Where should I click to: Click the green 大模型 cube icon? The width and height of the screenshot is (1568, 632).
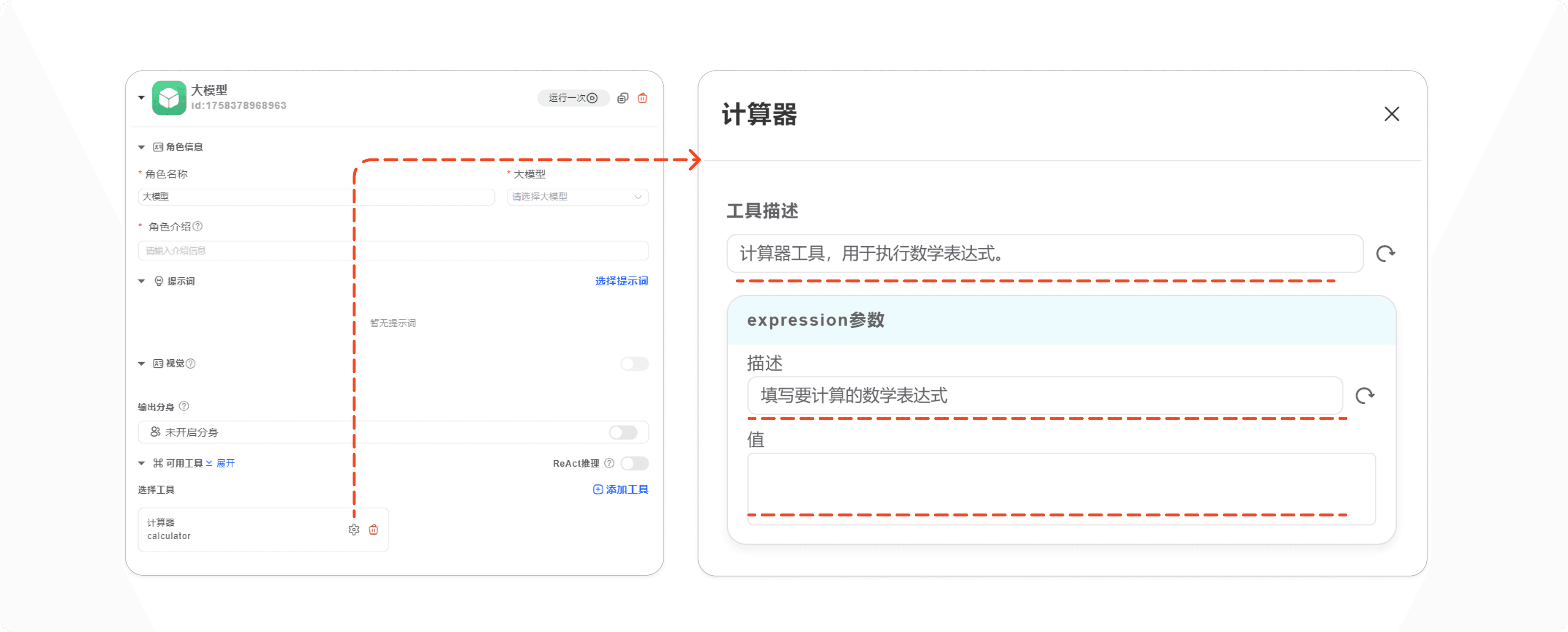(169, 98)
